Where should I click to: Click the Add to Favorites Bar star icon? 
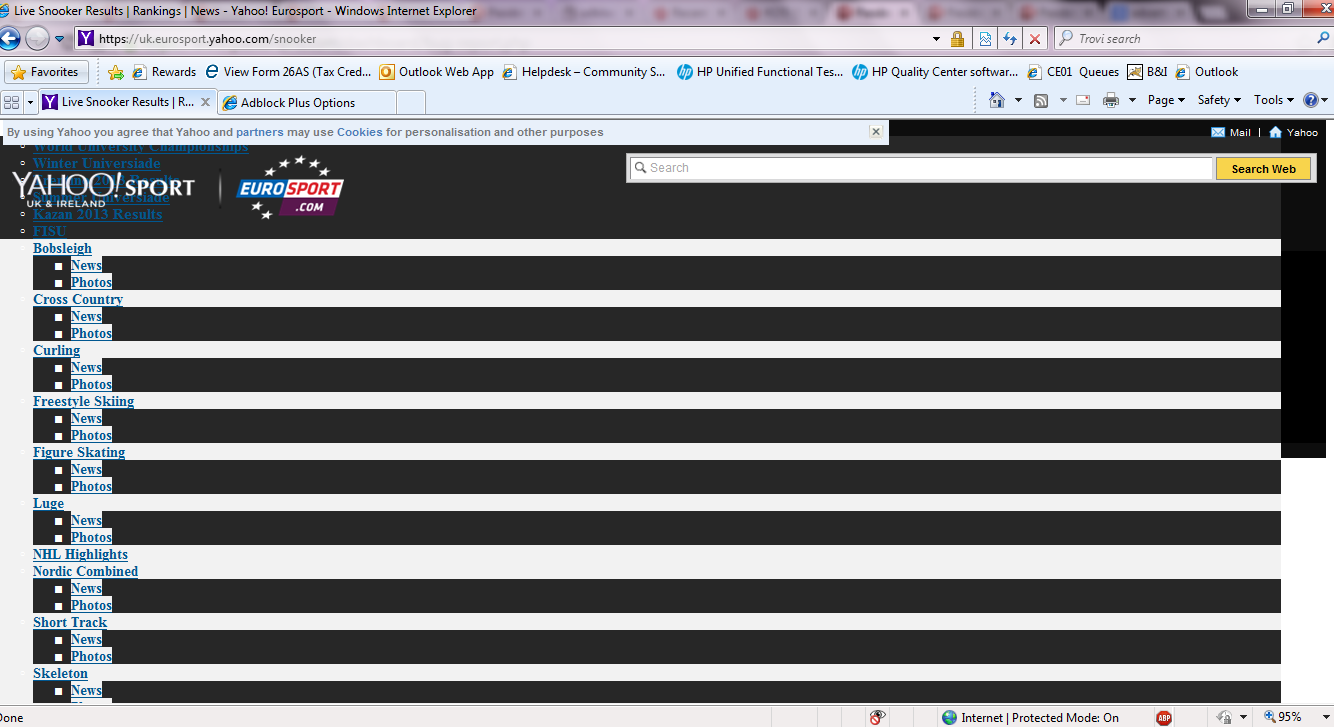116,72
